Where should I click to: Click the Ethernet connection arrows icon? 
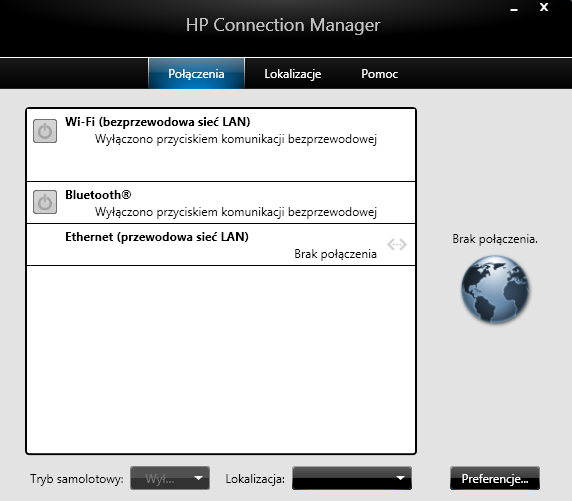pyautogui.click(x=397, y=244)
